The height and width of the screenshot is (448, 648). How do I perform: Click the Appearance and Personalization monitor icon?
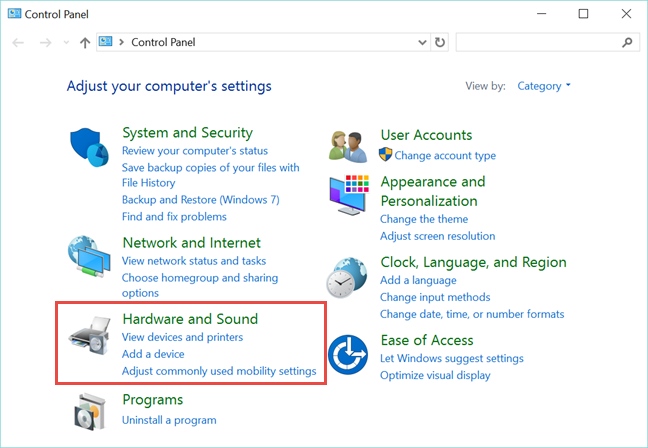coord(348,196)
